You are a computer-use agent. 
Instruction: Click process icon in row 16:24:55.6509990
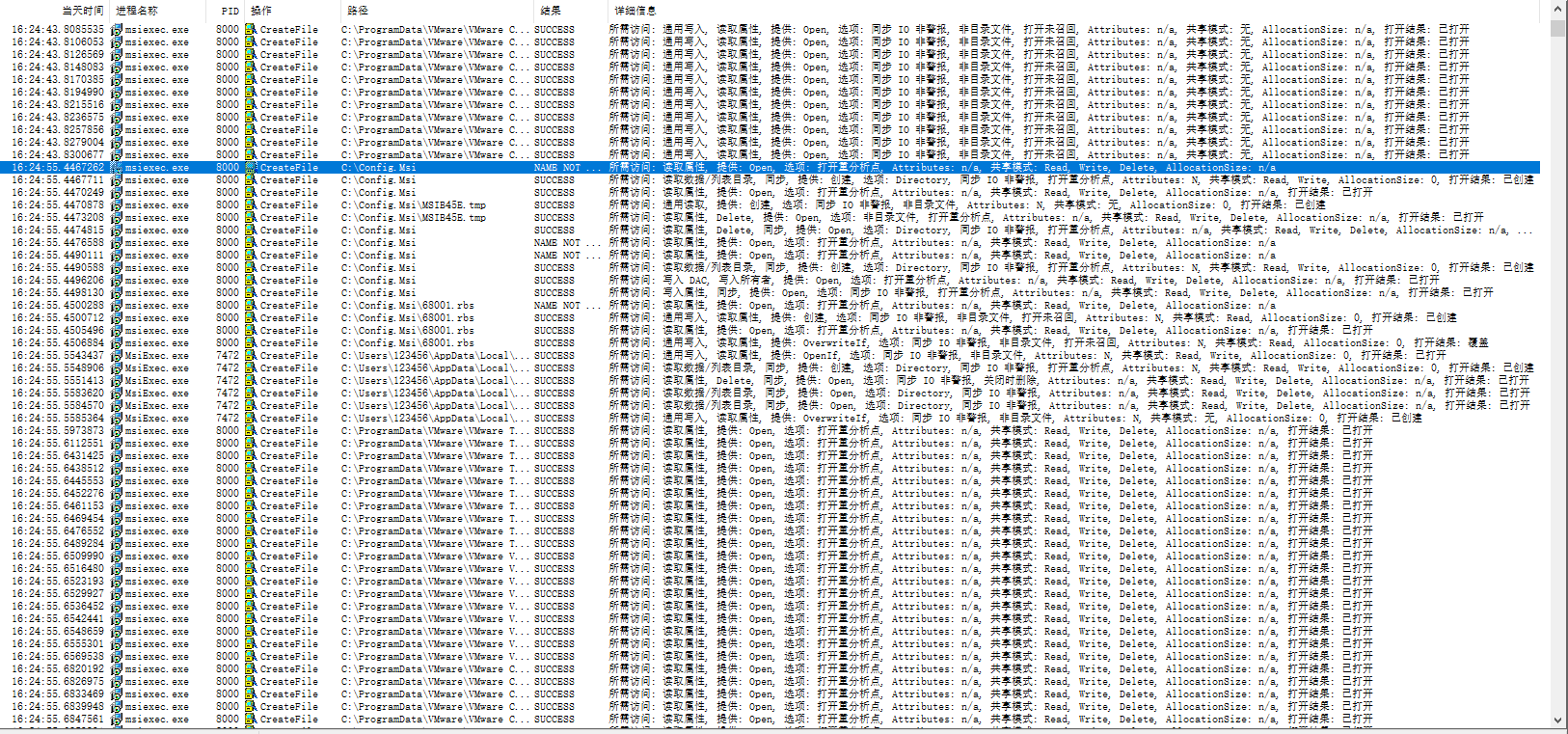(x=117, y=556)
